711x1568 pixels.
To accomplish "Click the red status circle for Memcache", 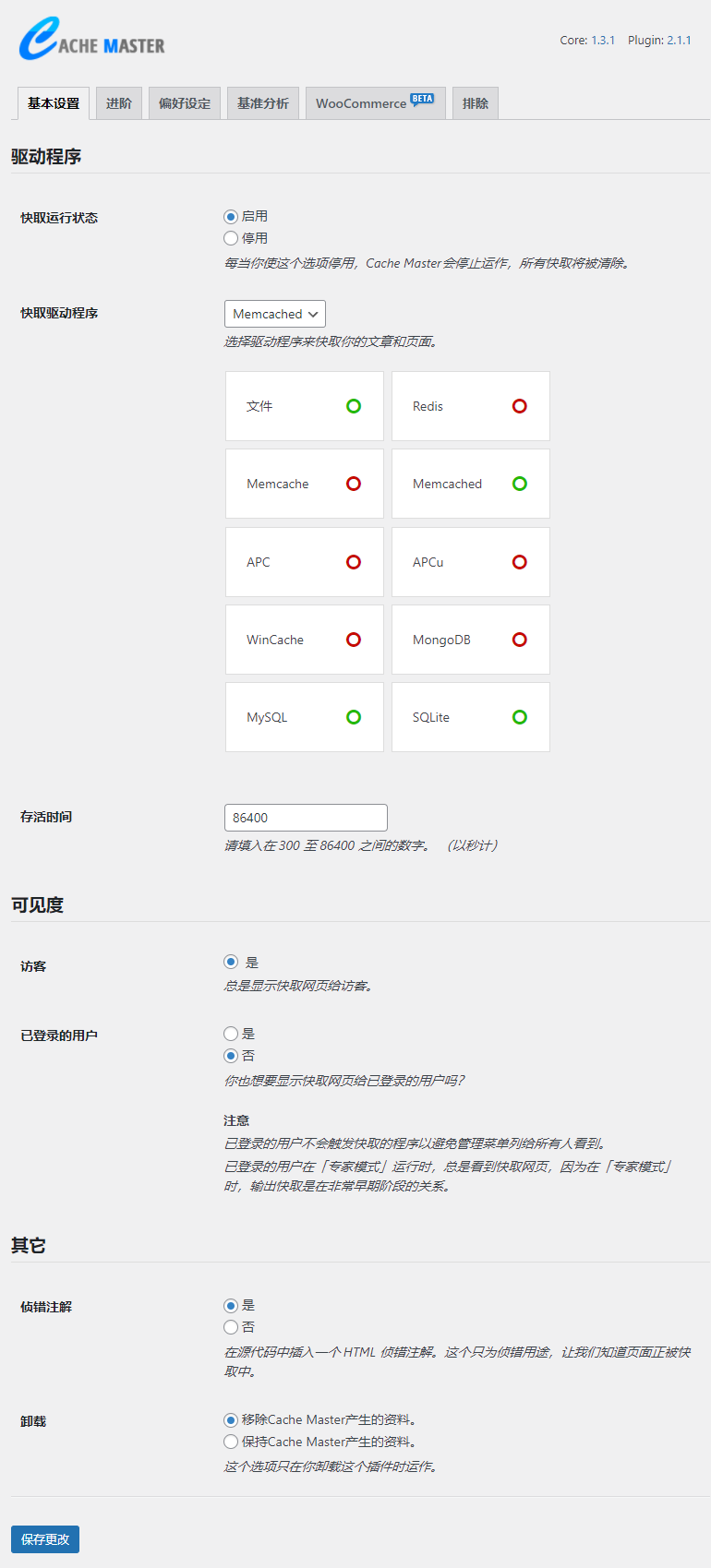I will (354, 484).
